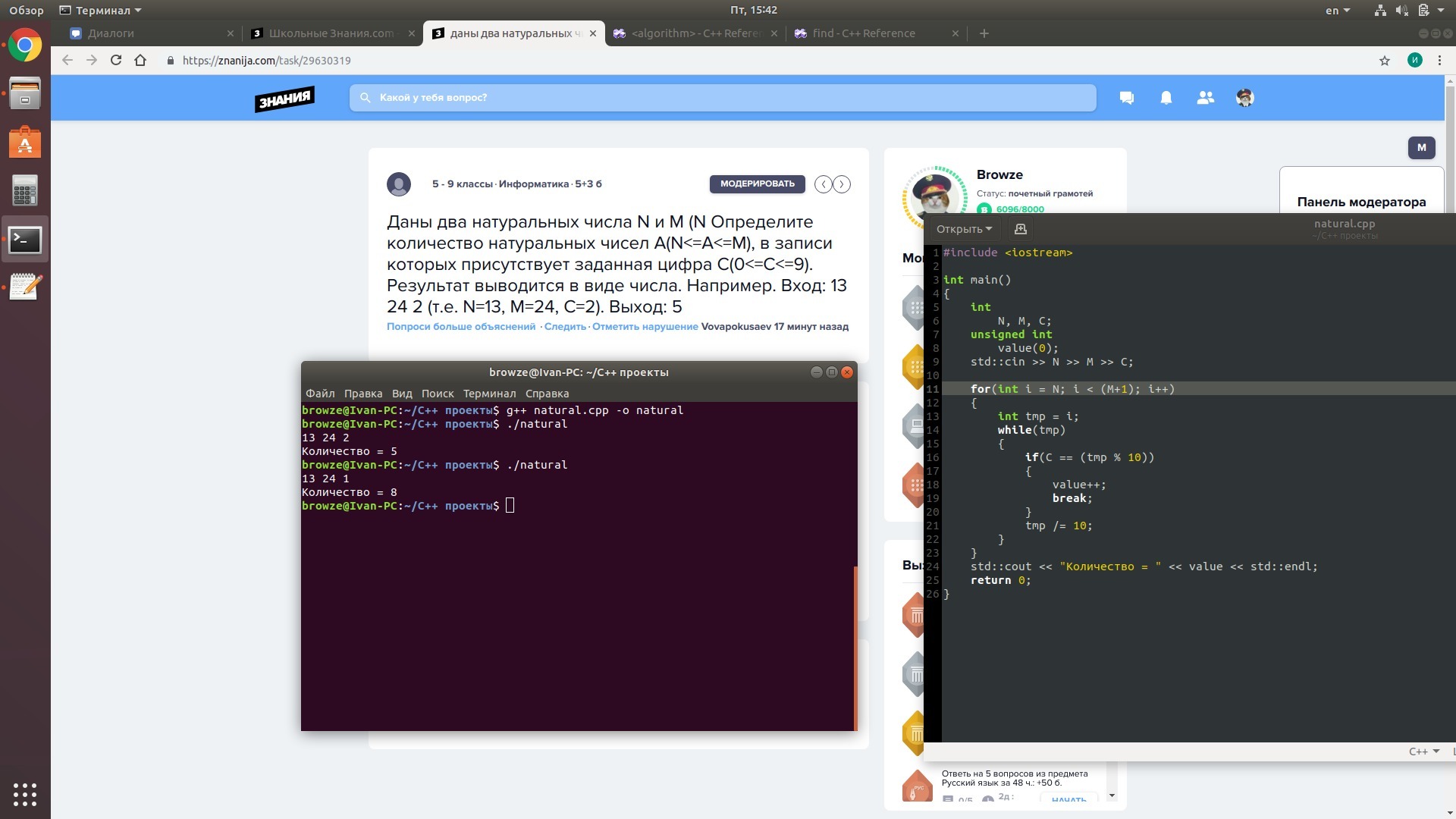Open the Files manager dock icon
The height and width of the screenshot is (819, 1456).
pyautogui.click(x=25, y=94)
